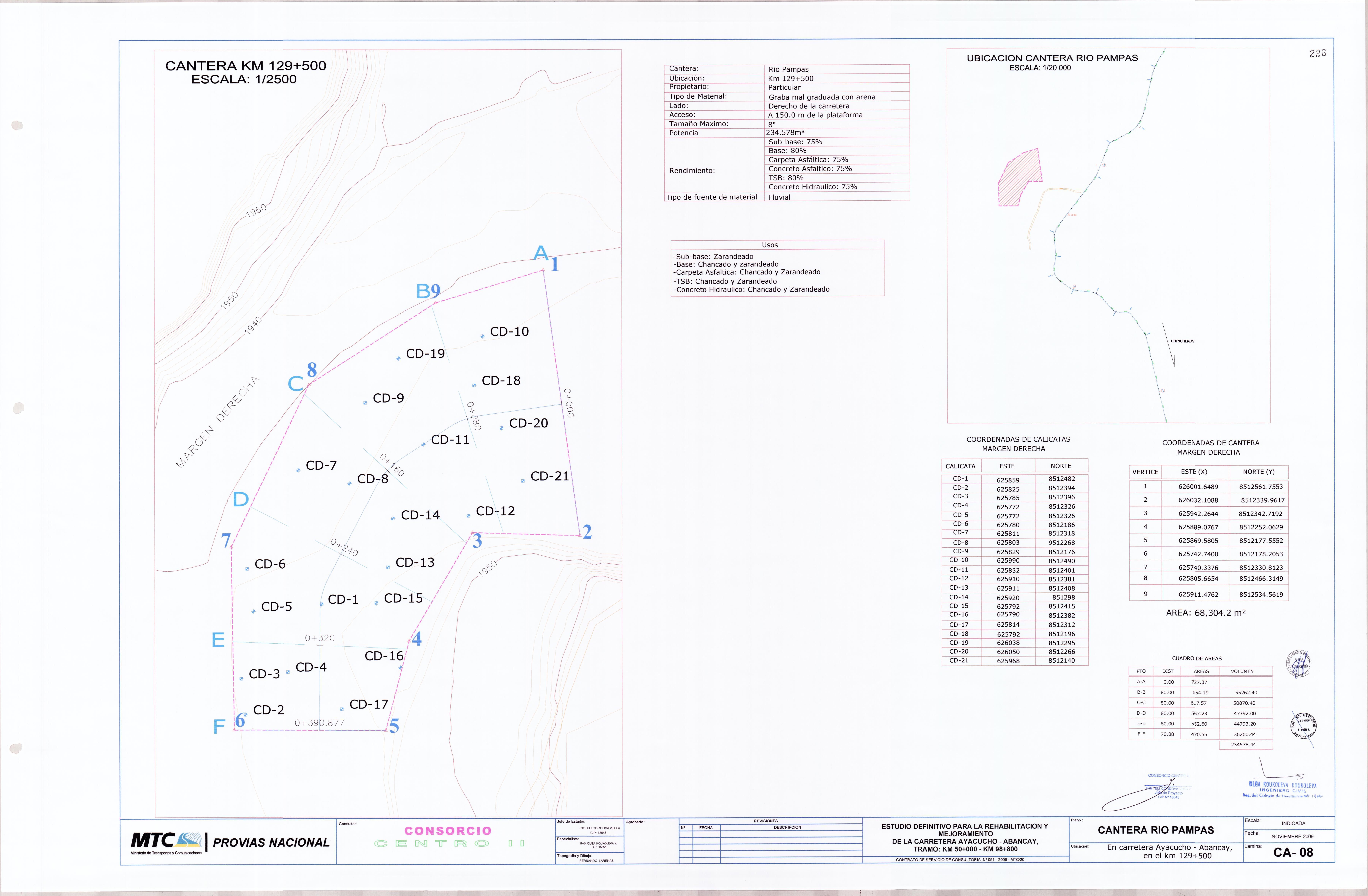
Task: Click calicata label CD-10 on map
Action: click(509, 332)
